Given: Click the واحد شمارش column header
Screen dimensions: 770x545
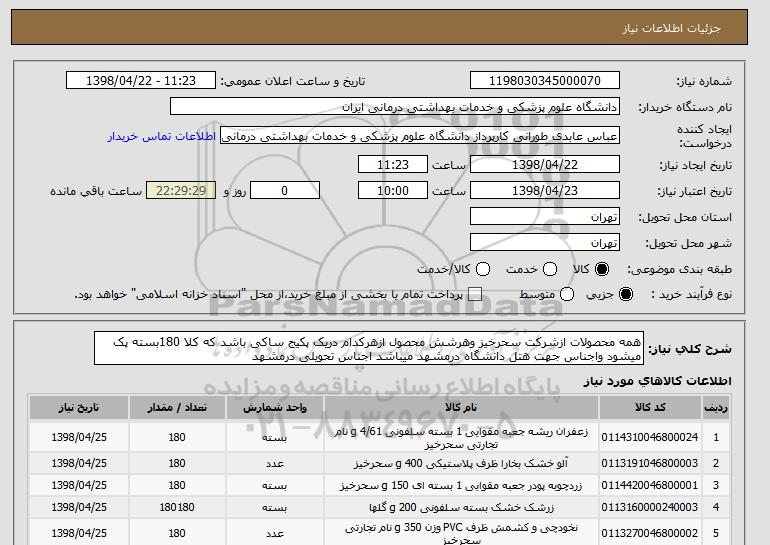Looking at the screenshot, I should coord(275,408).
